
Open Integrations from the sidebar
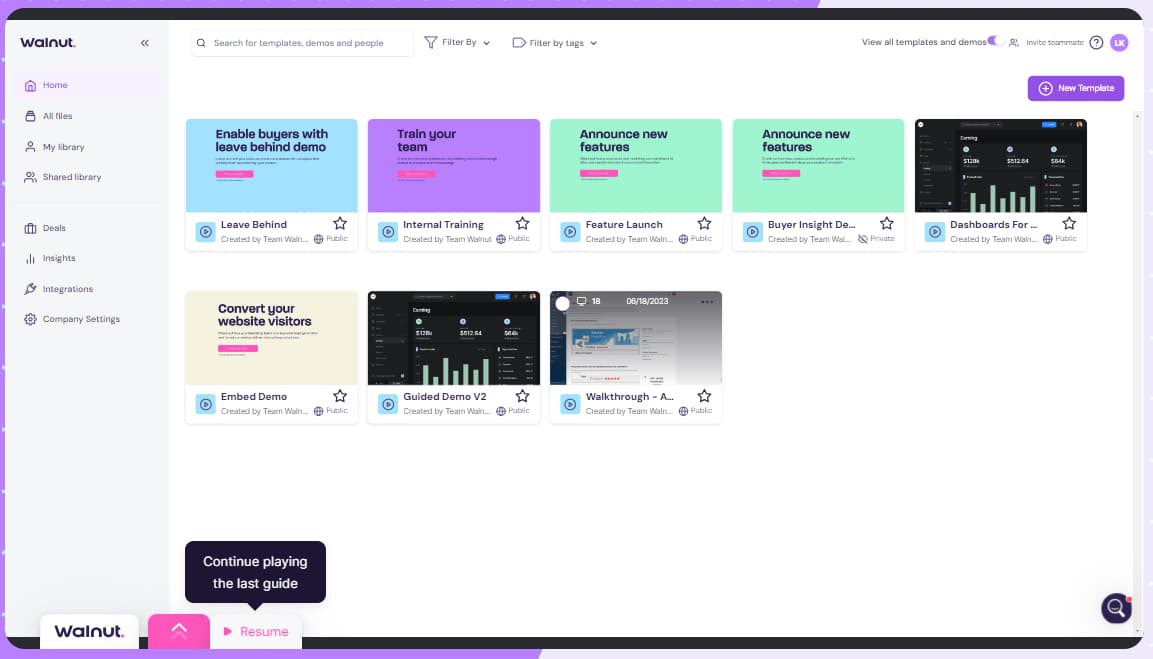click(x=30, y=288)
